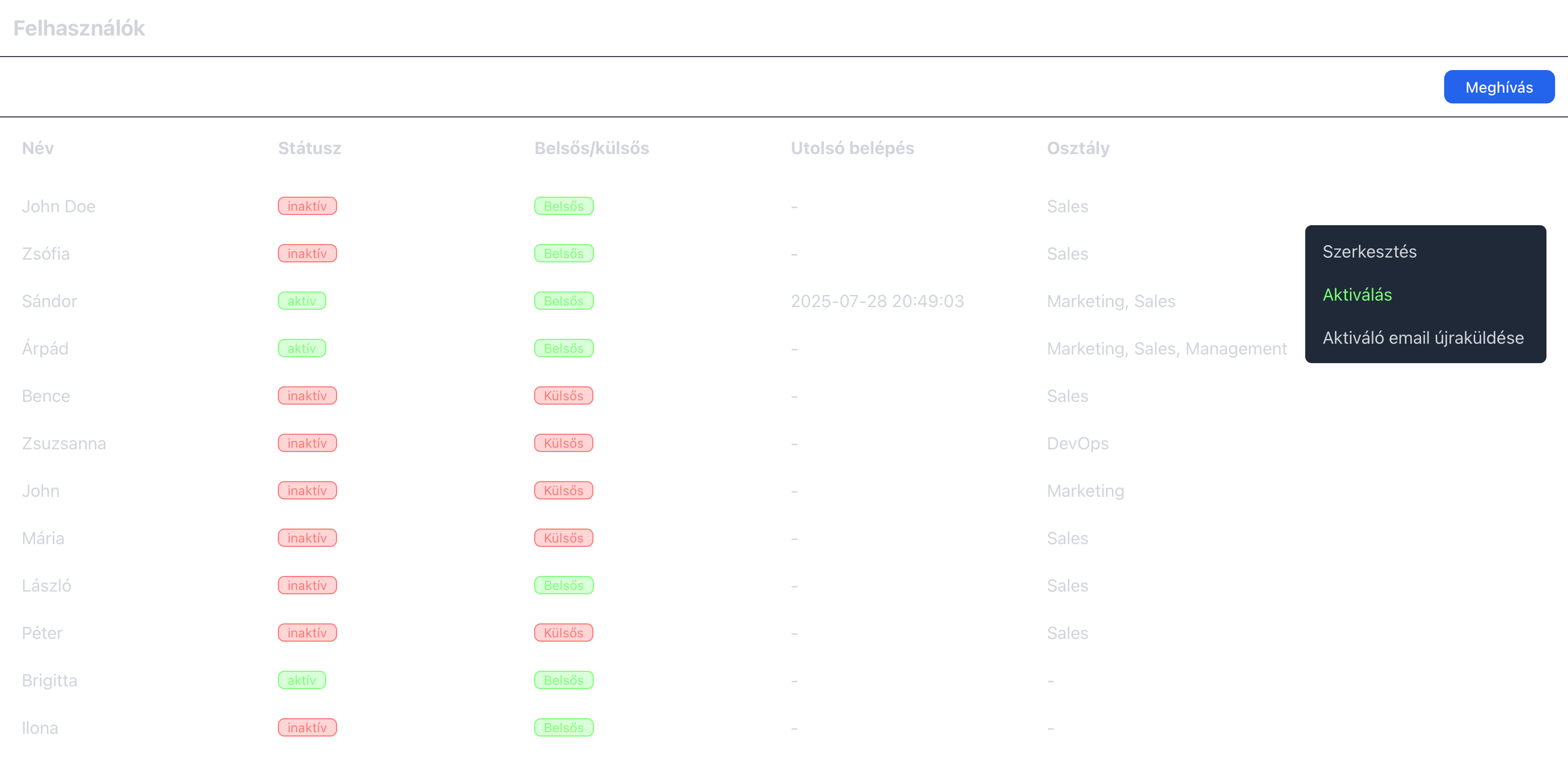Click Sándor's green status badge
Image resolution: width=1568 pixels, height=764 pixels.
tap(302, 301)
